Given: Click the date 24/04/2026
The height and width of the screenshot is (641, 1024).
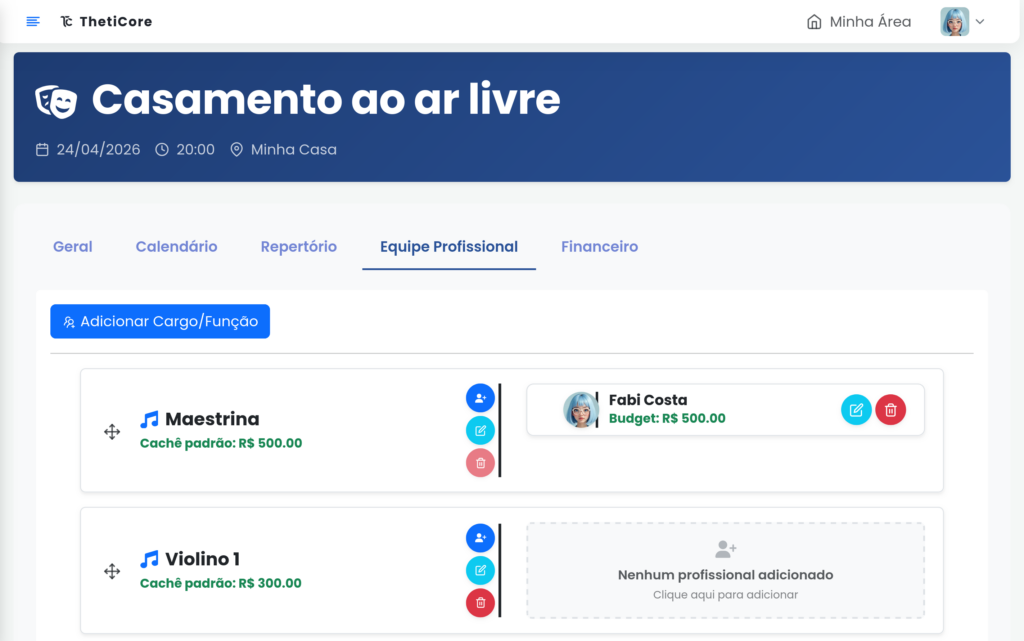Looking at the screenshot, I should pyautogui.click(x=98, y=149).
